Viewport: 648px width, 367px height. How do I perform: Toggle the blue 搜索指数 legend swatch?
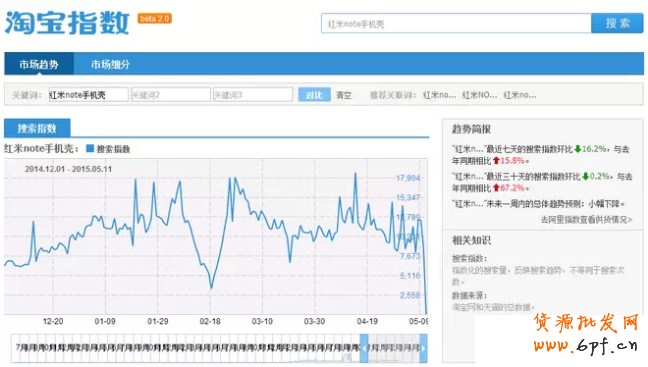click(x=90, y=148)
